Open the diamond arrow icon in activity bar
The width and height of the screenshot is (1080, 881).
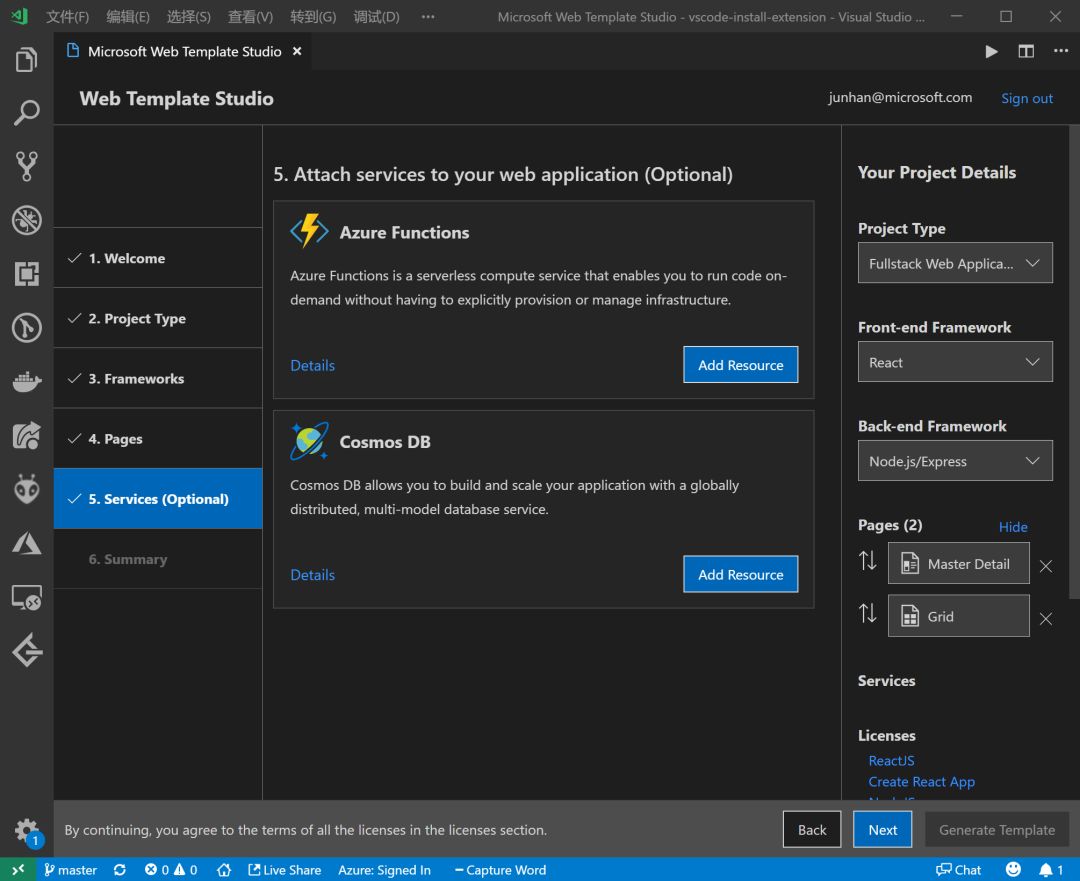pyautogui.click(x=26, y=650)
